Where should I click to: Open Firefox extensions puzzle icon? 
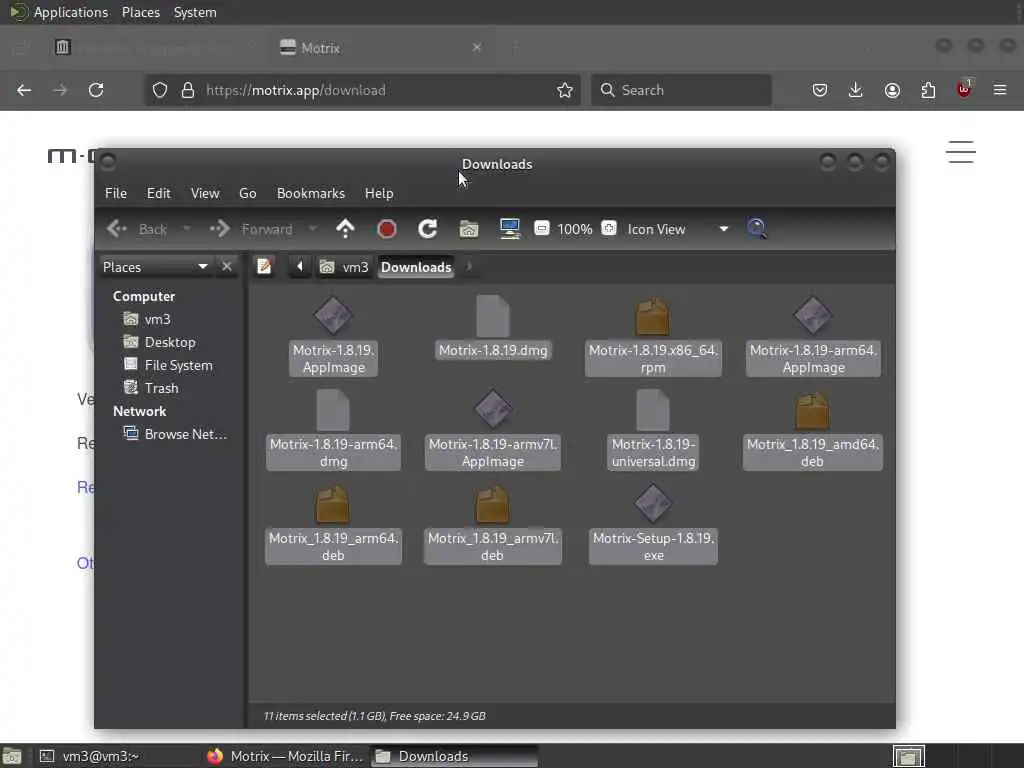pos(928,90)
